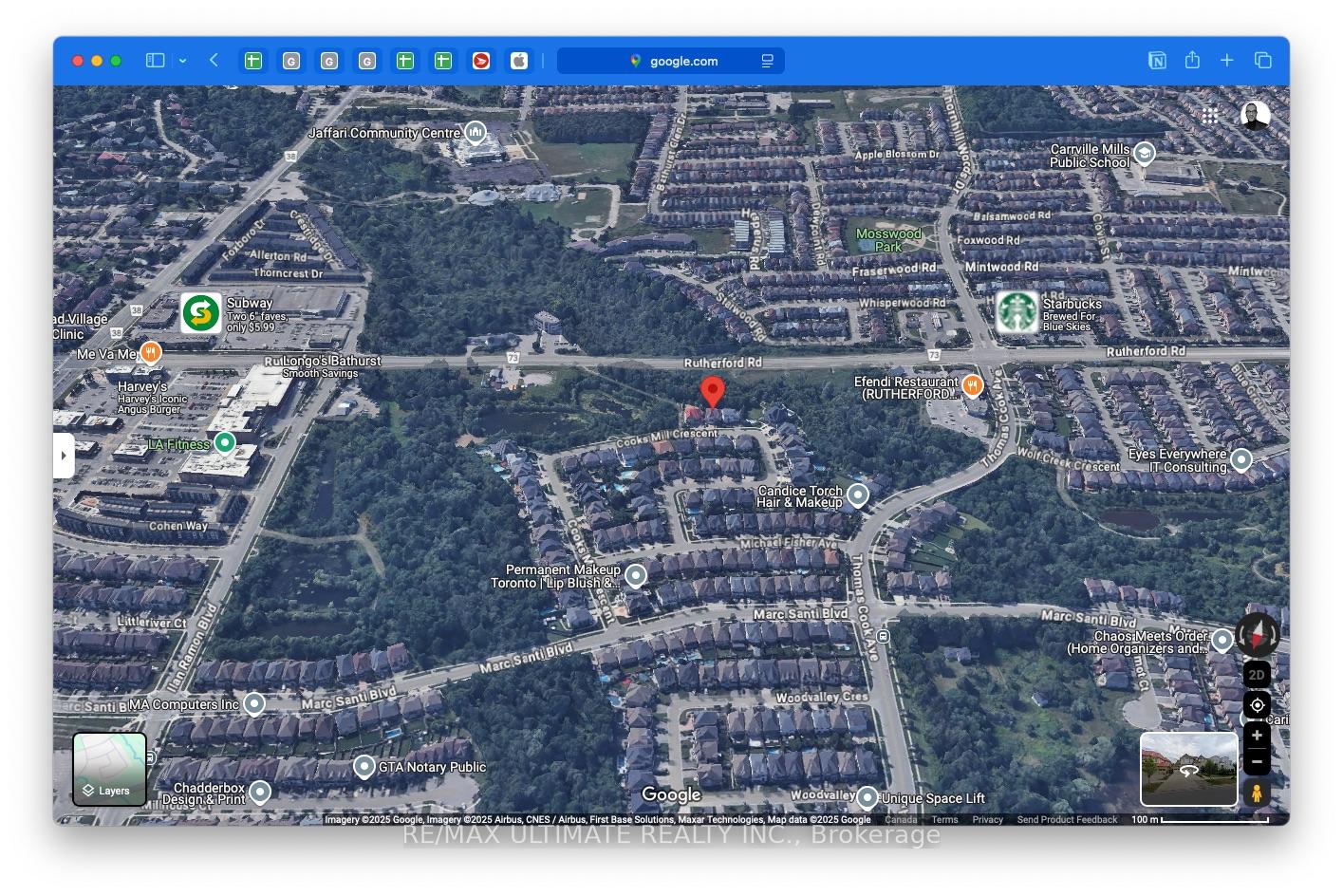Center map on your location
The width and height of the screenshot is (1343, 896).
point(1257,705)
